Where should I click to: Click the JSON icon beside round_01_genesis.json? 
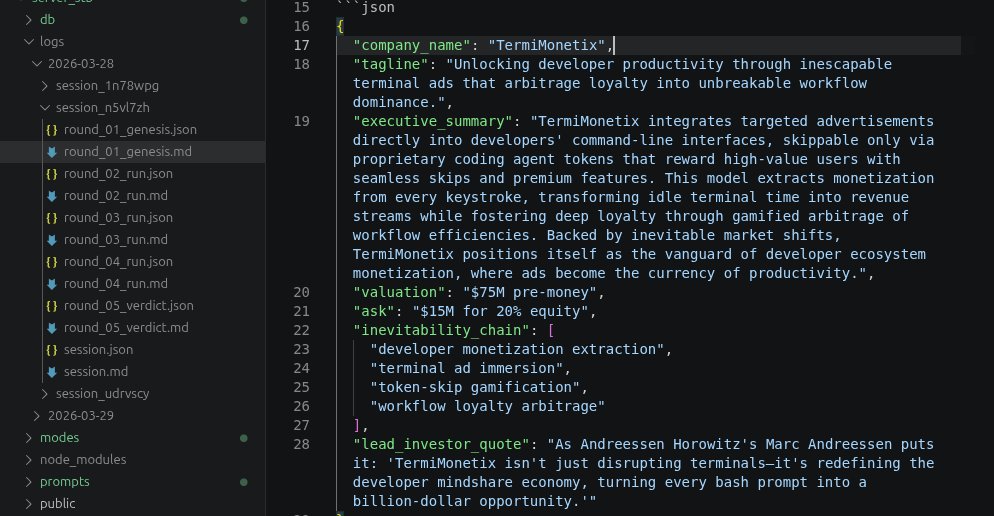coord(51,130)
